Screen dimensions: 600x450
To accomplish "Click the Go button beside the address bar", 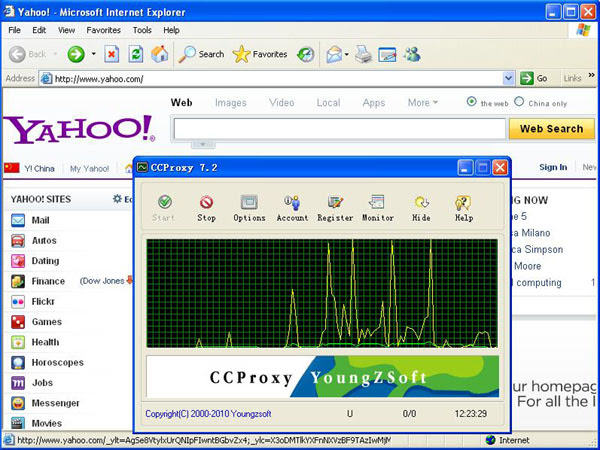I will click(533, 78).
